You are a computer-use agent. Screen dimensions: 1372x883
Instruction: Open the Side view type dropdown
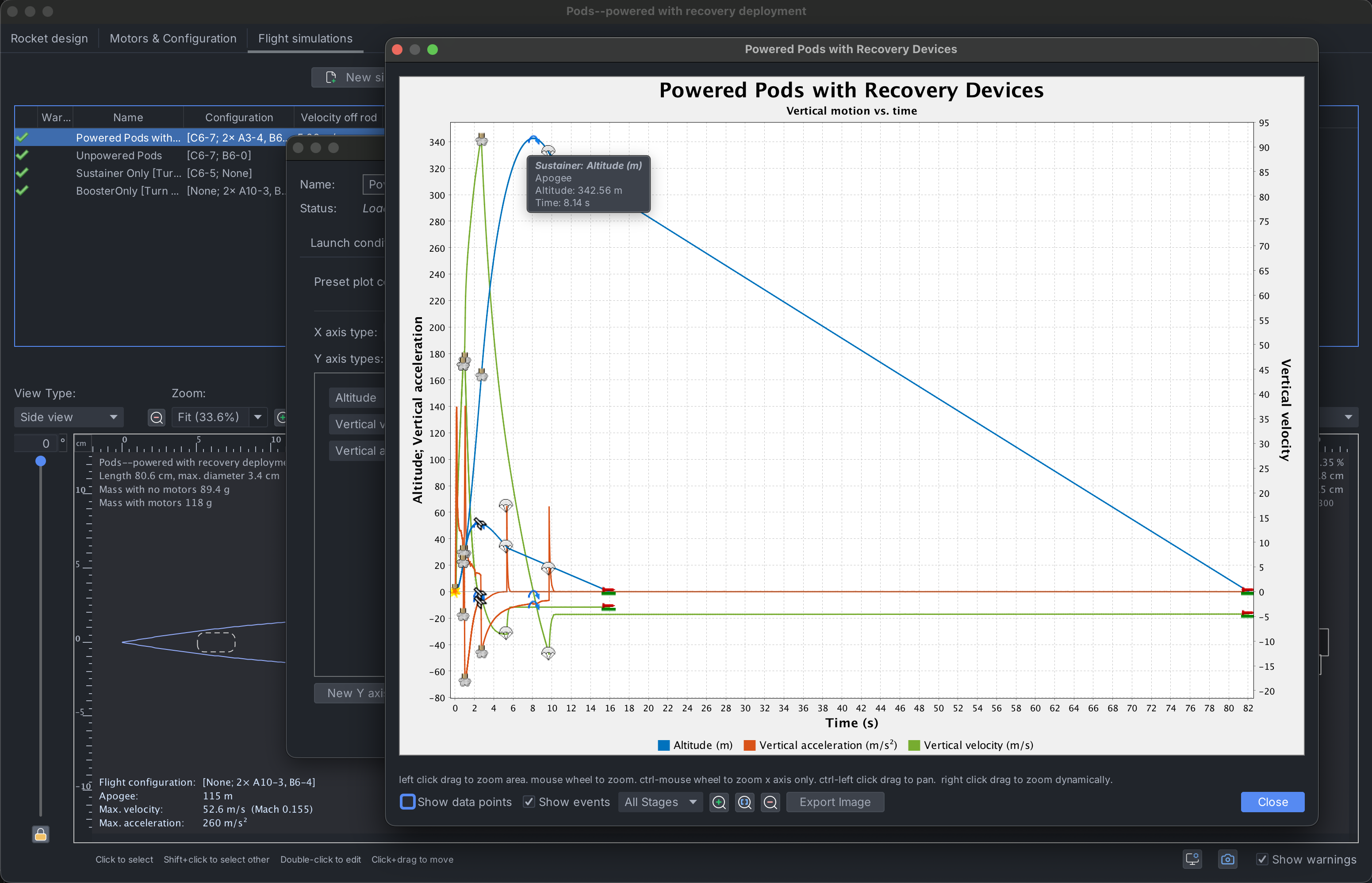(x=68, y=417)
